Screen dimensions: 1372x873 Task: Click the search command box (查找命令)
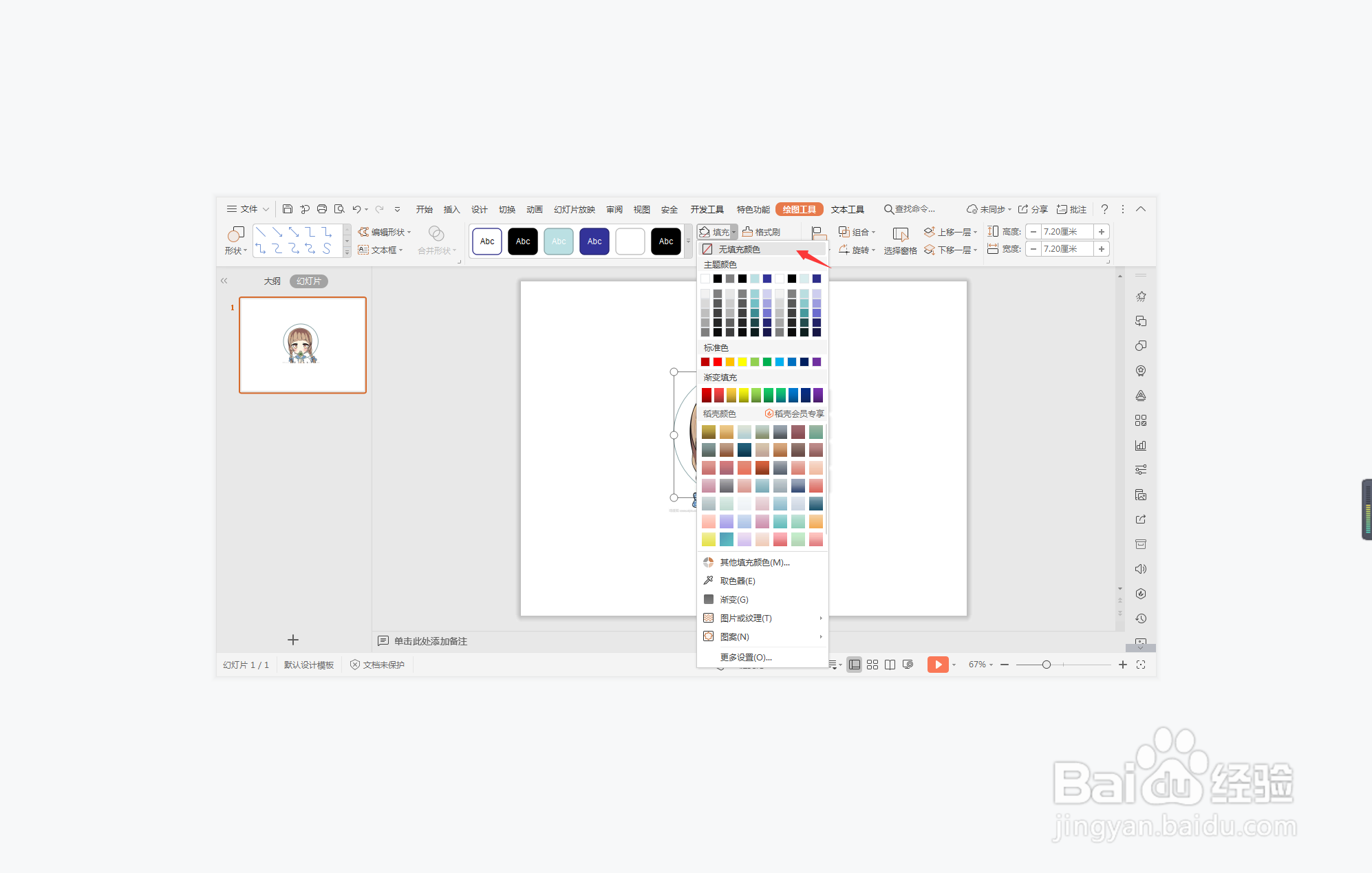tap(910, 209)
